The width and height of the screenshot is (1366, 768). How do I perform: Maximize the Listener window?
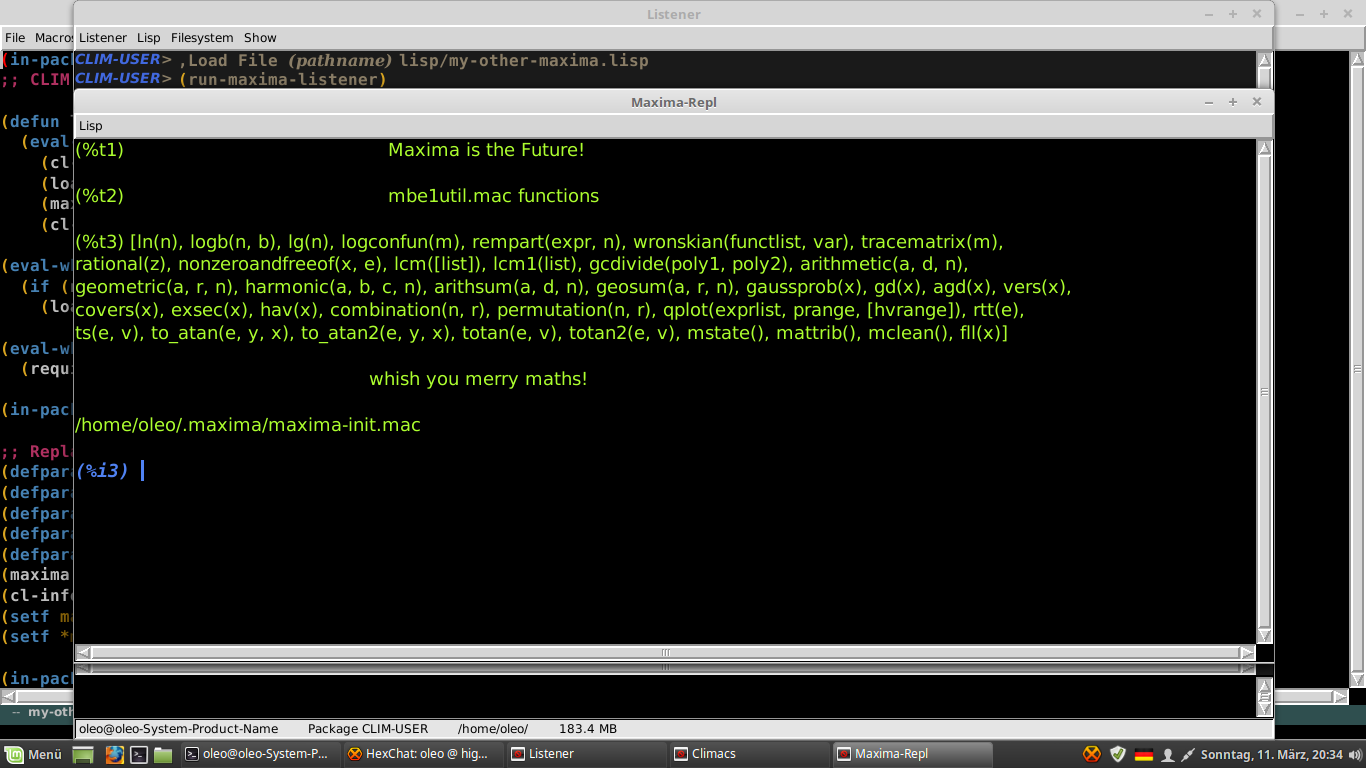[x=1233, y=14]
